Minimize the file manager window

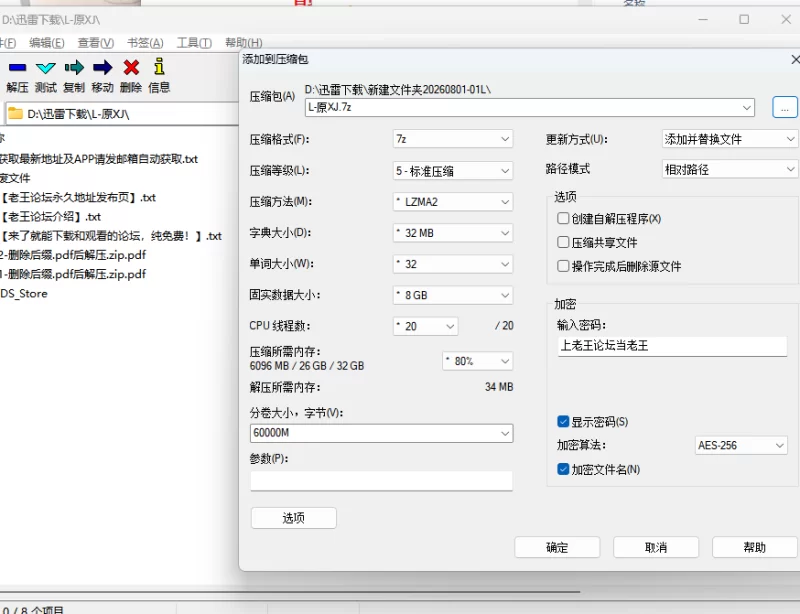pos(703,19)
